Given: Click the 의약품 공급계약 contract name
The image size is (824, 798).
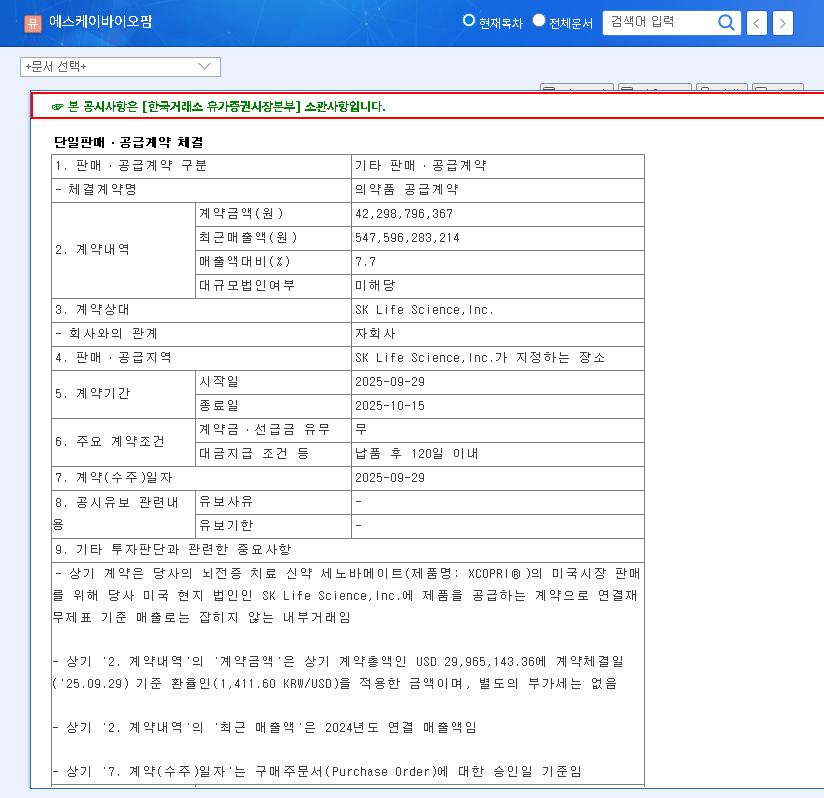Looking at the screenshot, I should [406, 190].
